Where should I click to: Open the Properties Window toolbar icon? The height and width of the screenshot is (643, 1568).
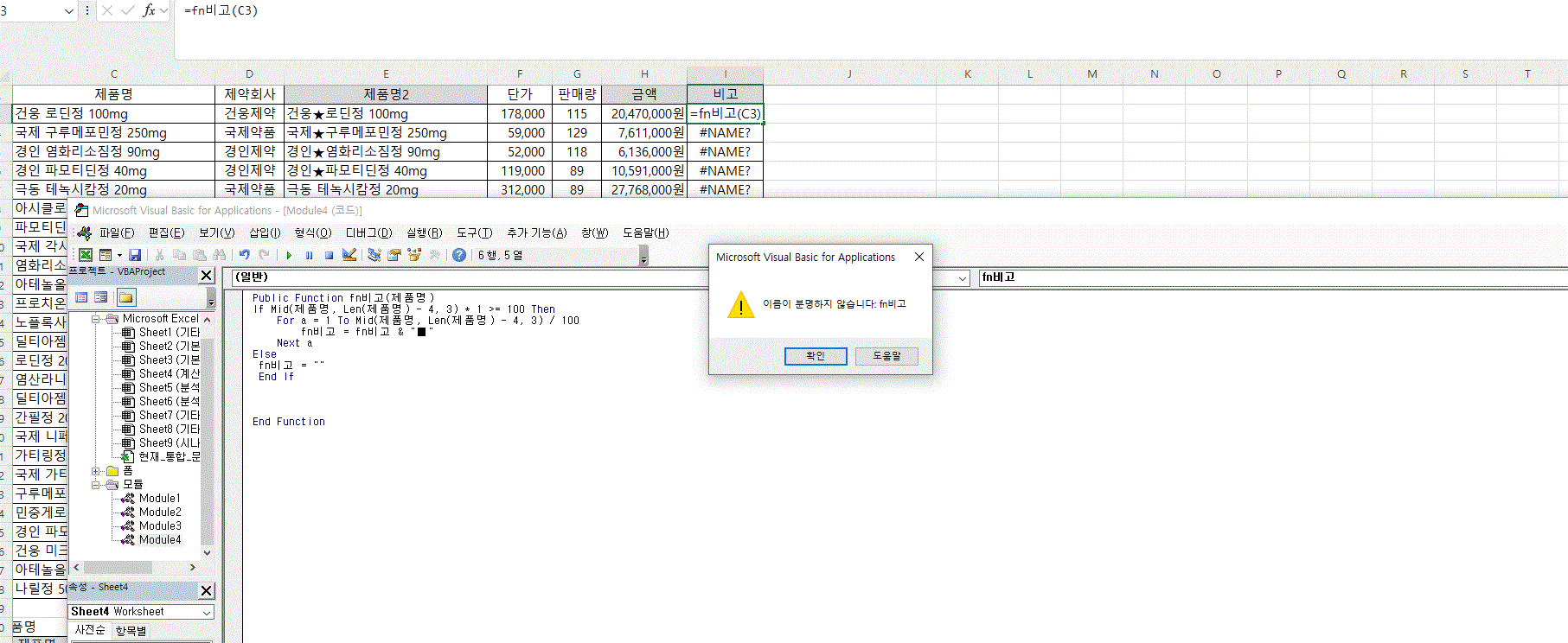(x=394, y=255)
